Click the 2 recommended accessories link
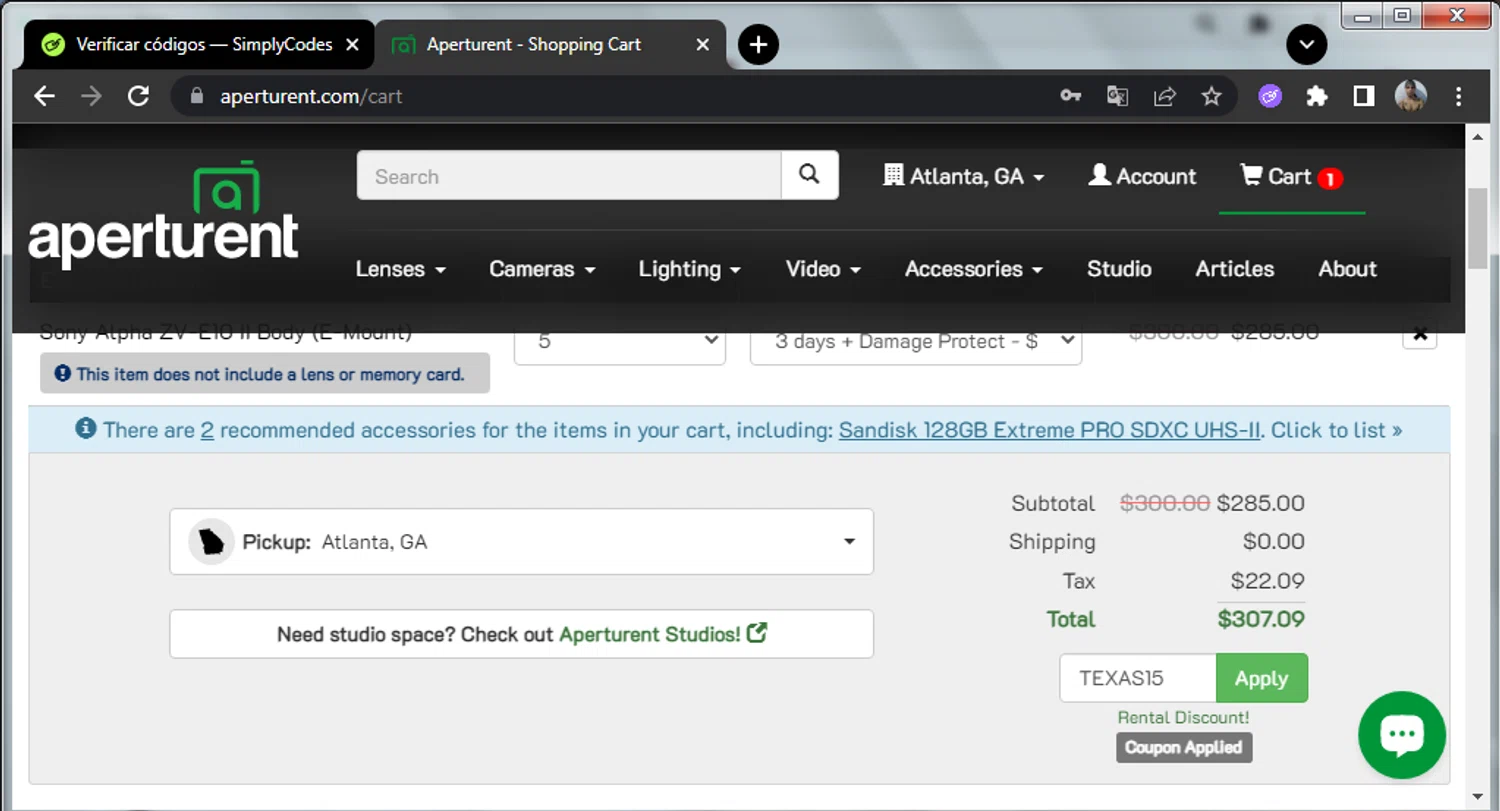This screenshot has width=1500, height=811. coord(207,430)
